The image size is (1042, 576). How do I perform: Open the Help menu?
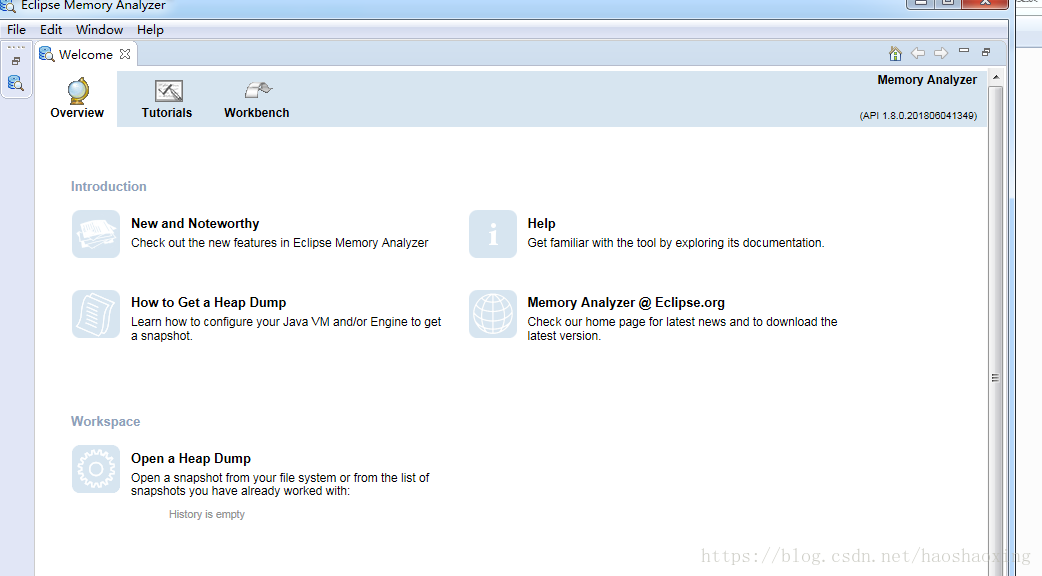[150, 30]
